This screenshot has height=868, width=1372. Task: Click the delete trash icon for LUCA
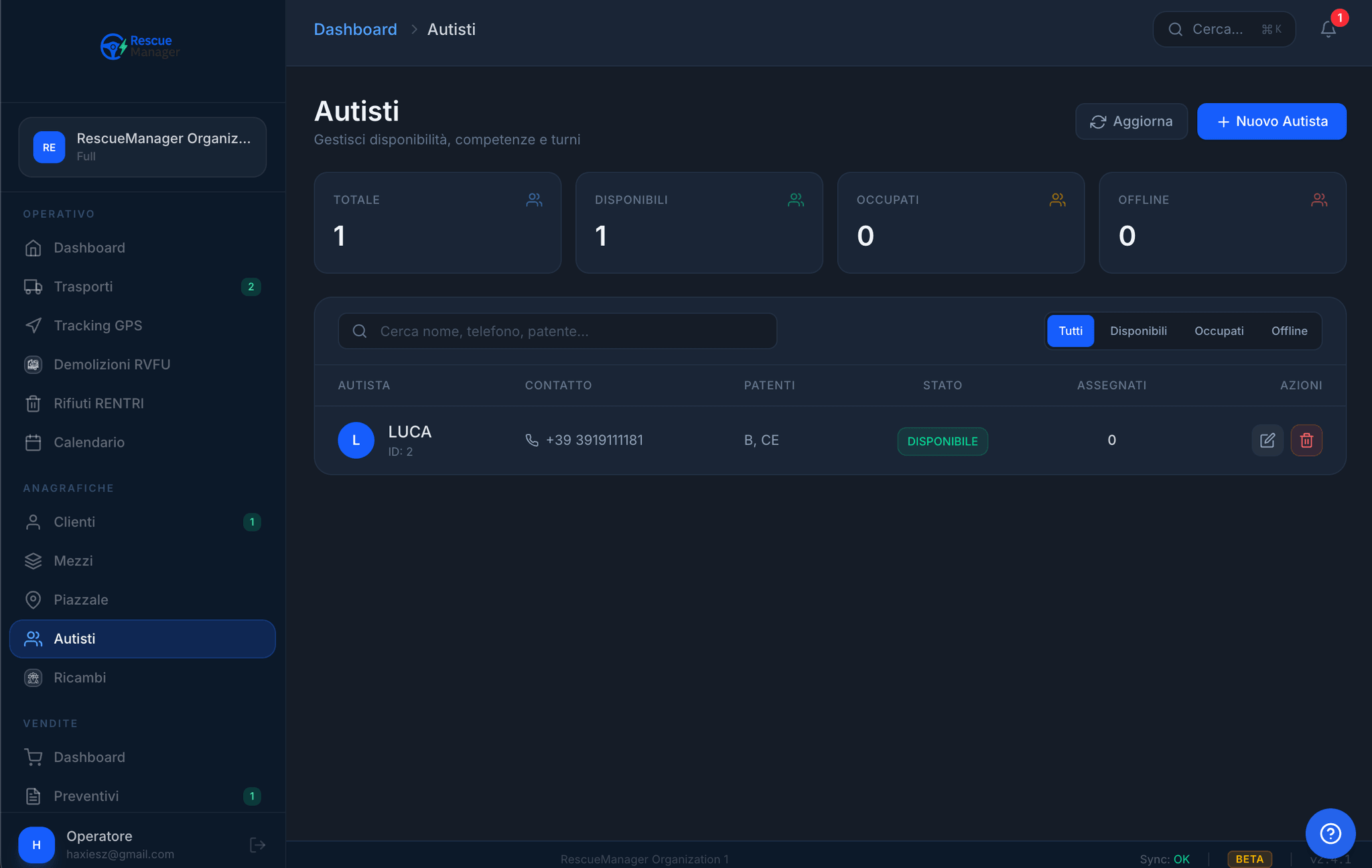point(1307,440)
